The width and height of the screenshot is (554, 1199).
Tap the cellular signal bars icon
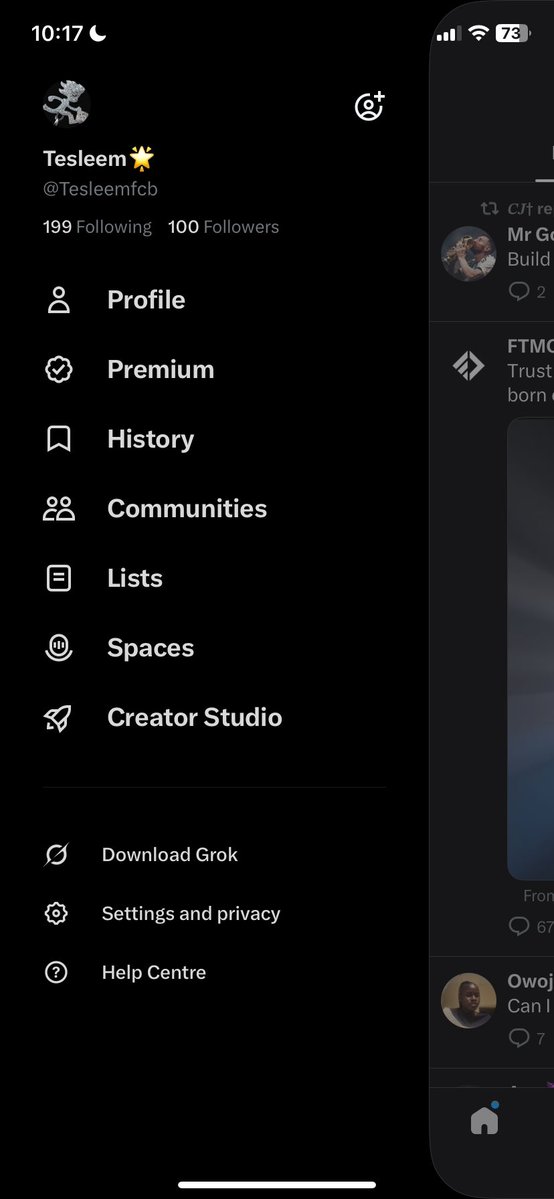tap(448, 34)
